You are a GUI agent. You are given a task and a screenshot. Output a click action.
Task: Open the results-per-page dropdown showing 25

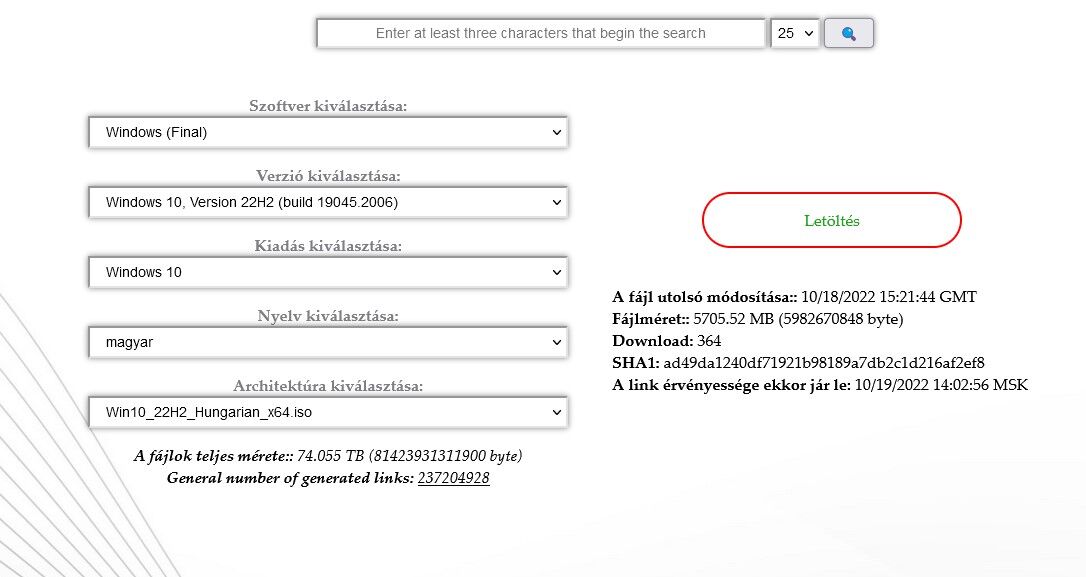[x=794, y=33]
